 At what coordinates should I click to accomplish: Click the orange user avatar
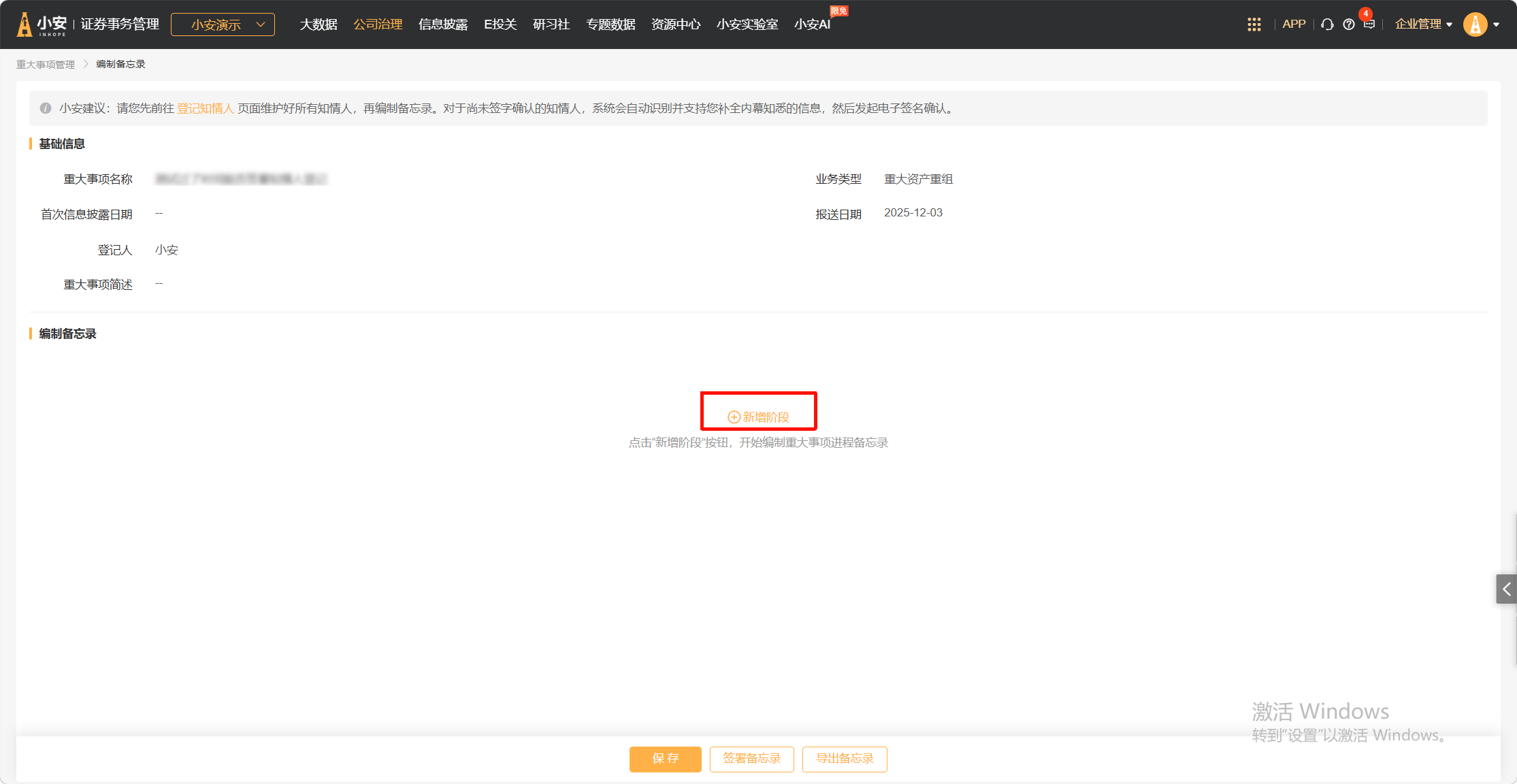pyautogui.click(x=1475, y=24)
